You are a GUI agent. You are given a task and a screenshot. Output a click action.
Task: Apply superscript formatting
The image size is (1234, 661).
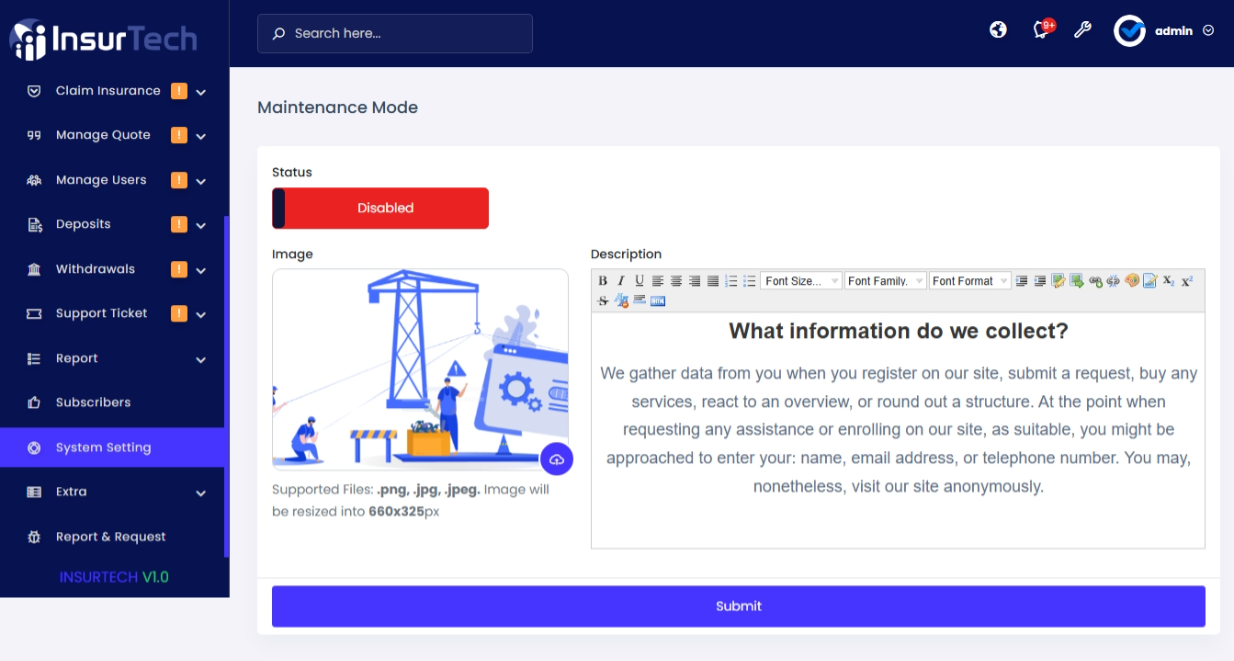1187,281
